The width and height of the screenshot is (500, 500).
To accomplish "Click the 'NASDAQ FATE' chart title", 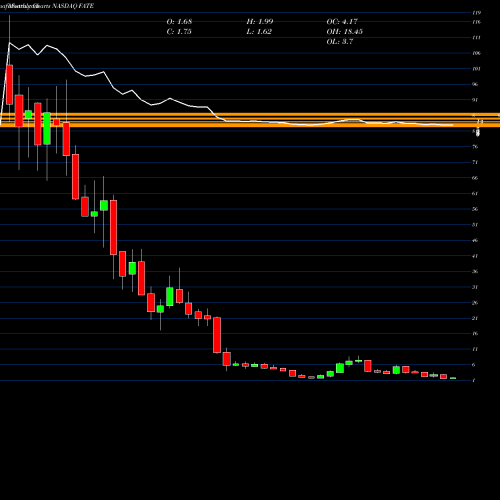I will pyautogui.click(x=73, y=6).
